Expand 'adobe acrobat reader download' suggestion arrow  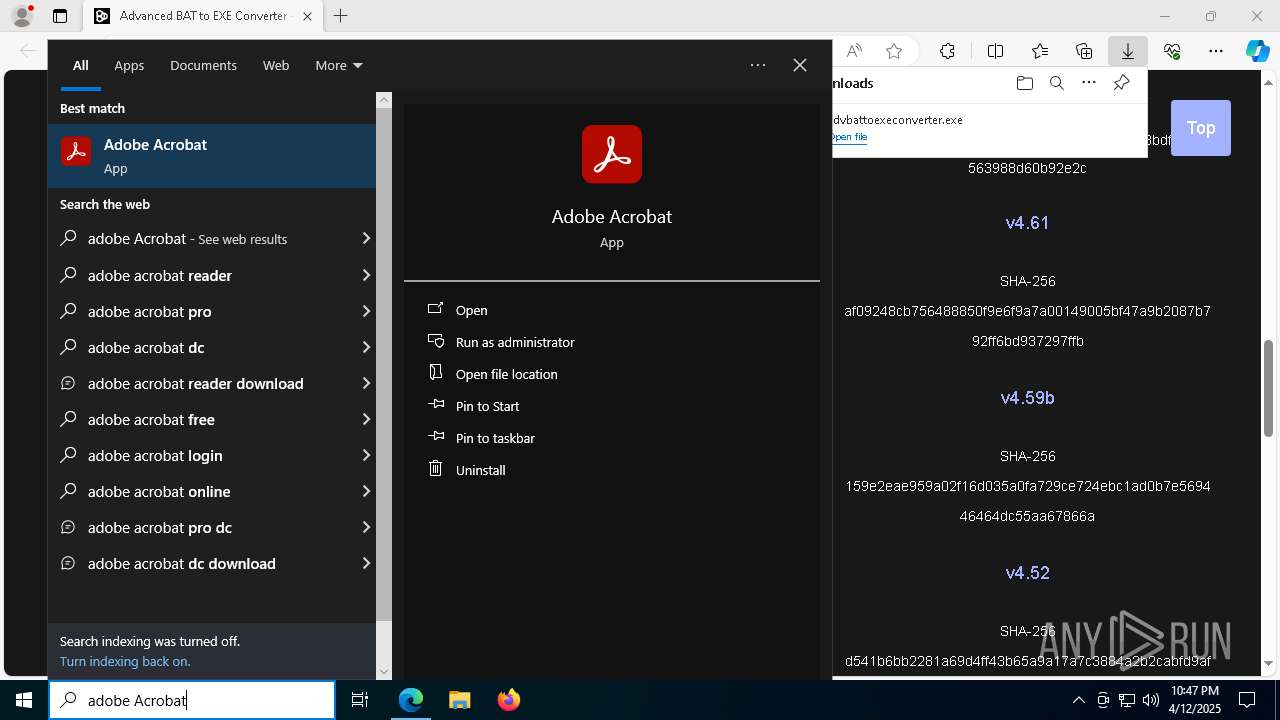[x=366, y=383]
